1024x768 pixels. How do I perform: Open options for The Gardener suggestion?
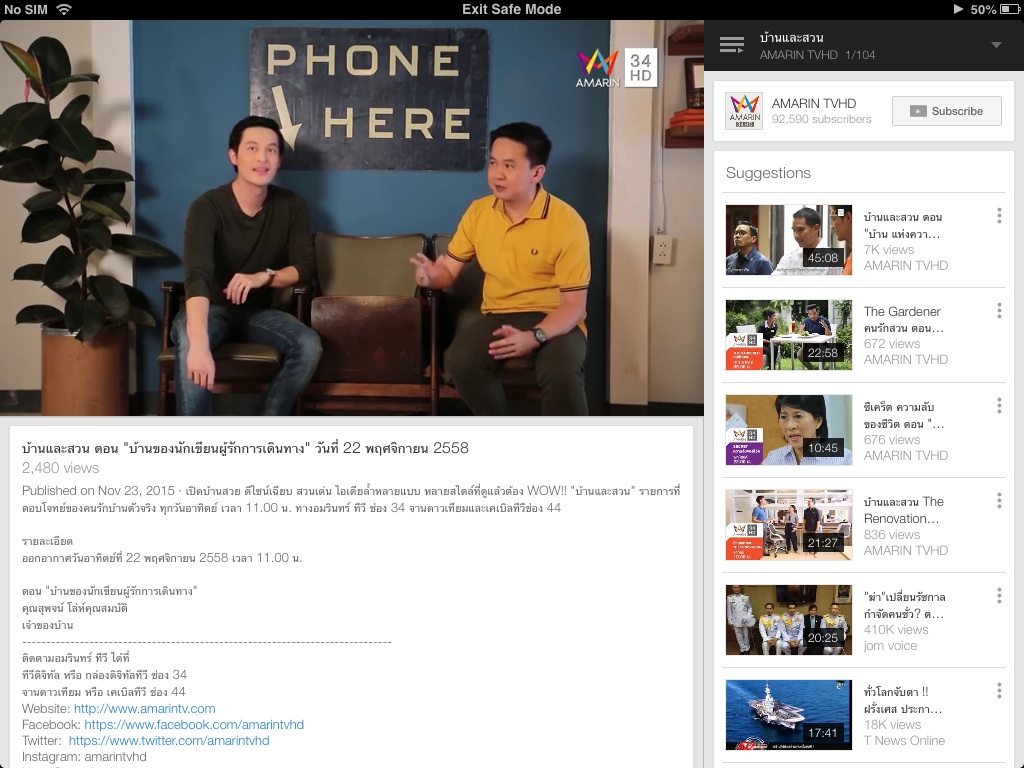pos(999,311)
